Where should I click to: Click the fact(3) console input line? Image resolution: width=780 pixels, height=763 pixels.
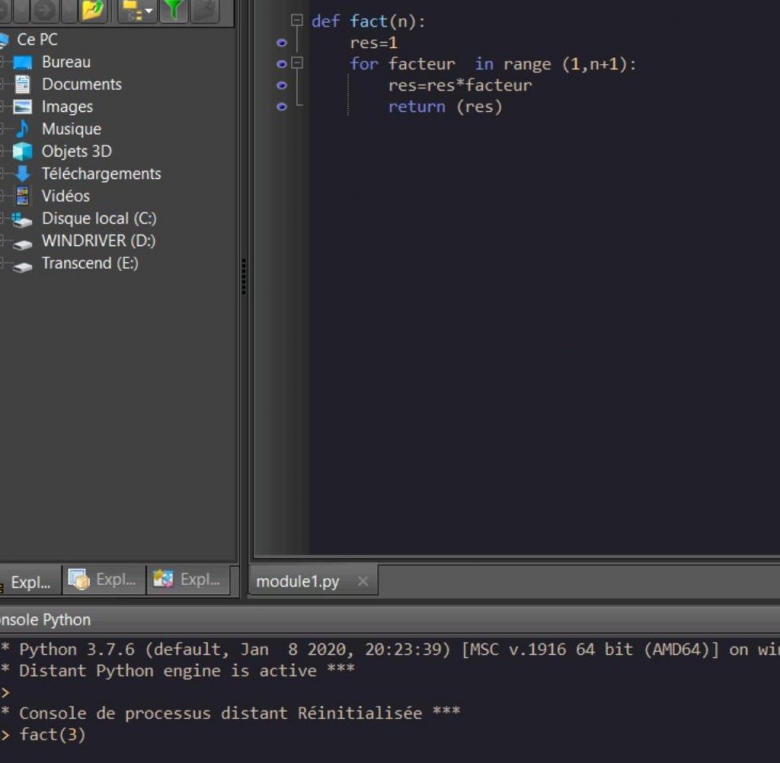pos(52,735)
